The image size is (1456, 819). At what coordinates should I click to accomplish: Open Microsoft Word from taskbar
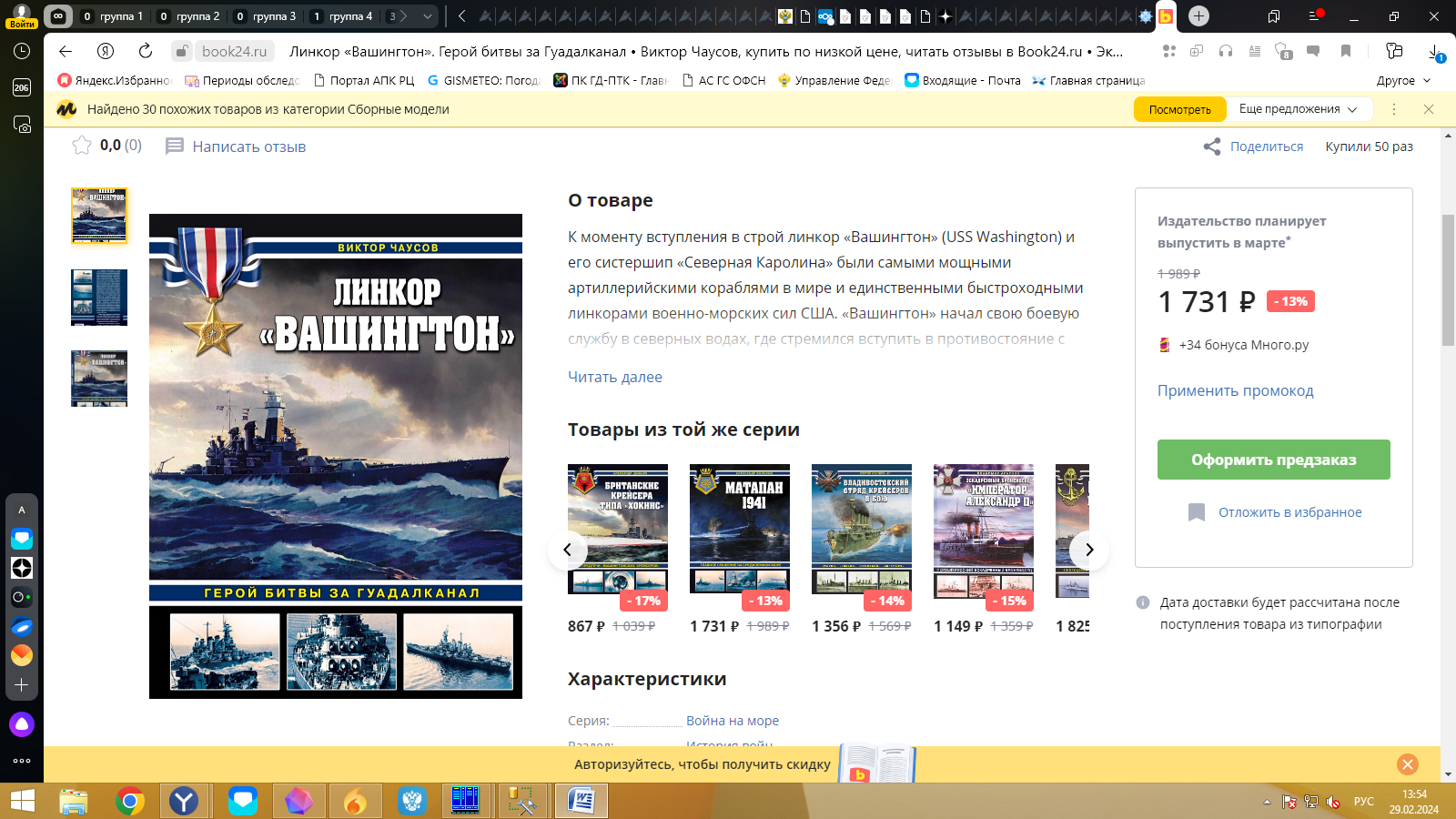581,801
